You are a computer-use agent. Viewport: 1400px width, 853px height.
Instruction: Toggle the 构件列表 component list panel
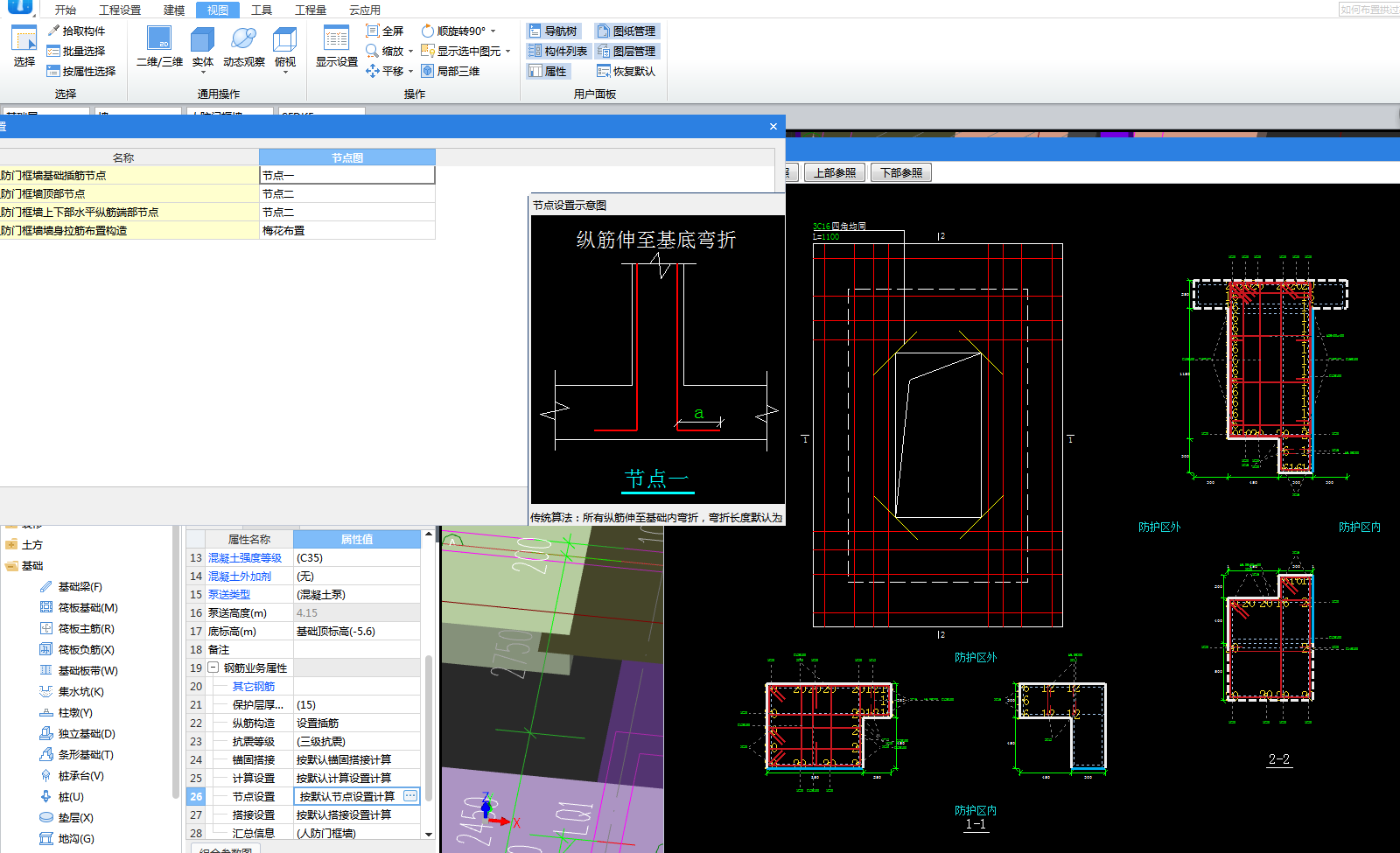(x=558, y=51)
